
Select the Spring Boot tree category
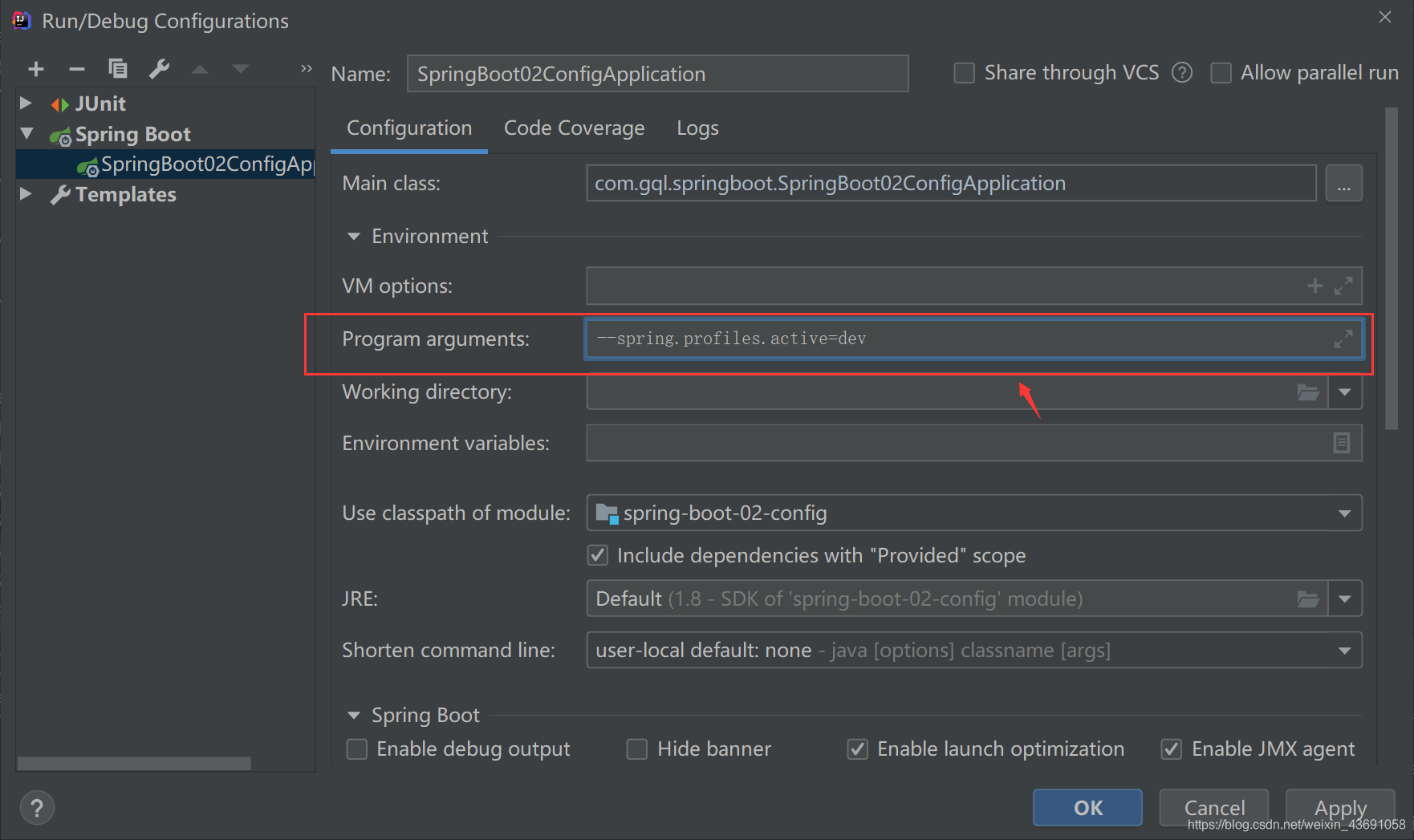(x=132, y=134)
